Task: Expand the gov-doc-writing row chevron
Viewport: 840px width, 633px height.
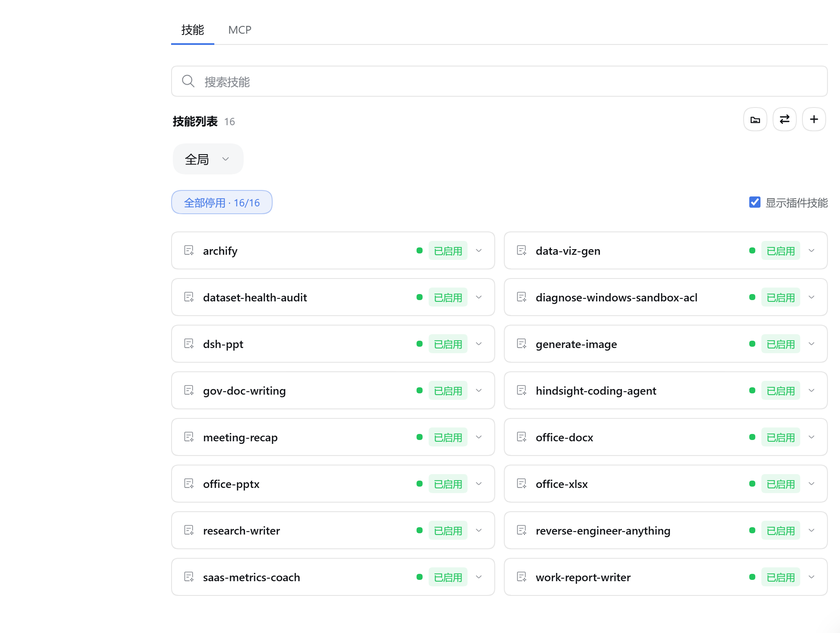Action: (x=479, y=390)
